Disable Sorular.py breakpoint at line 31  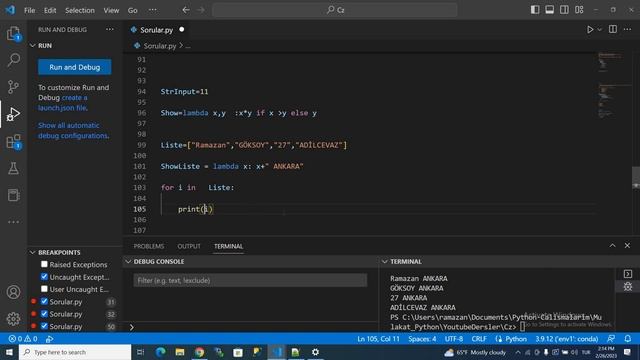tap(44, 302)
